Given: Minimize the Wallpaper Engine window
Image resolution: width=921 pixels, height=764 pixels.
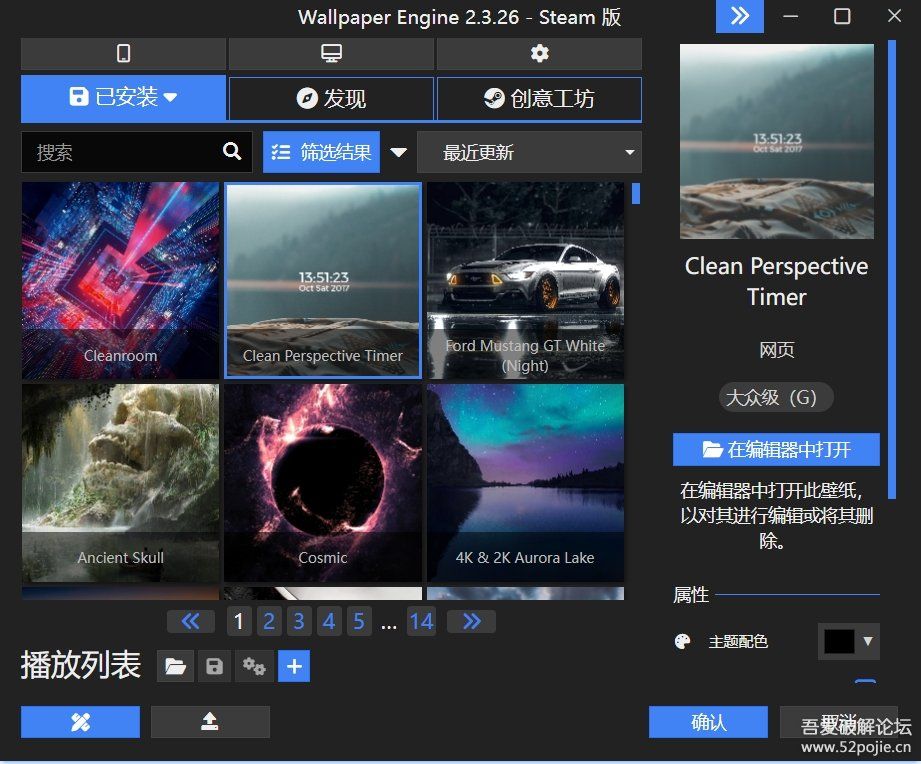Looking at the screenshot, I should point(791,16).
